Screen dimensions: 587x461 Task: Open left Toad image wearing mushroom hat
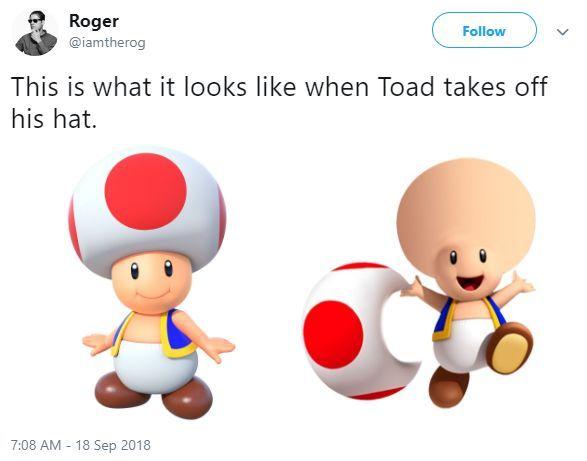pos(154,283)
